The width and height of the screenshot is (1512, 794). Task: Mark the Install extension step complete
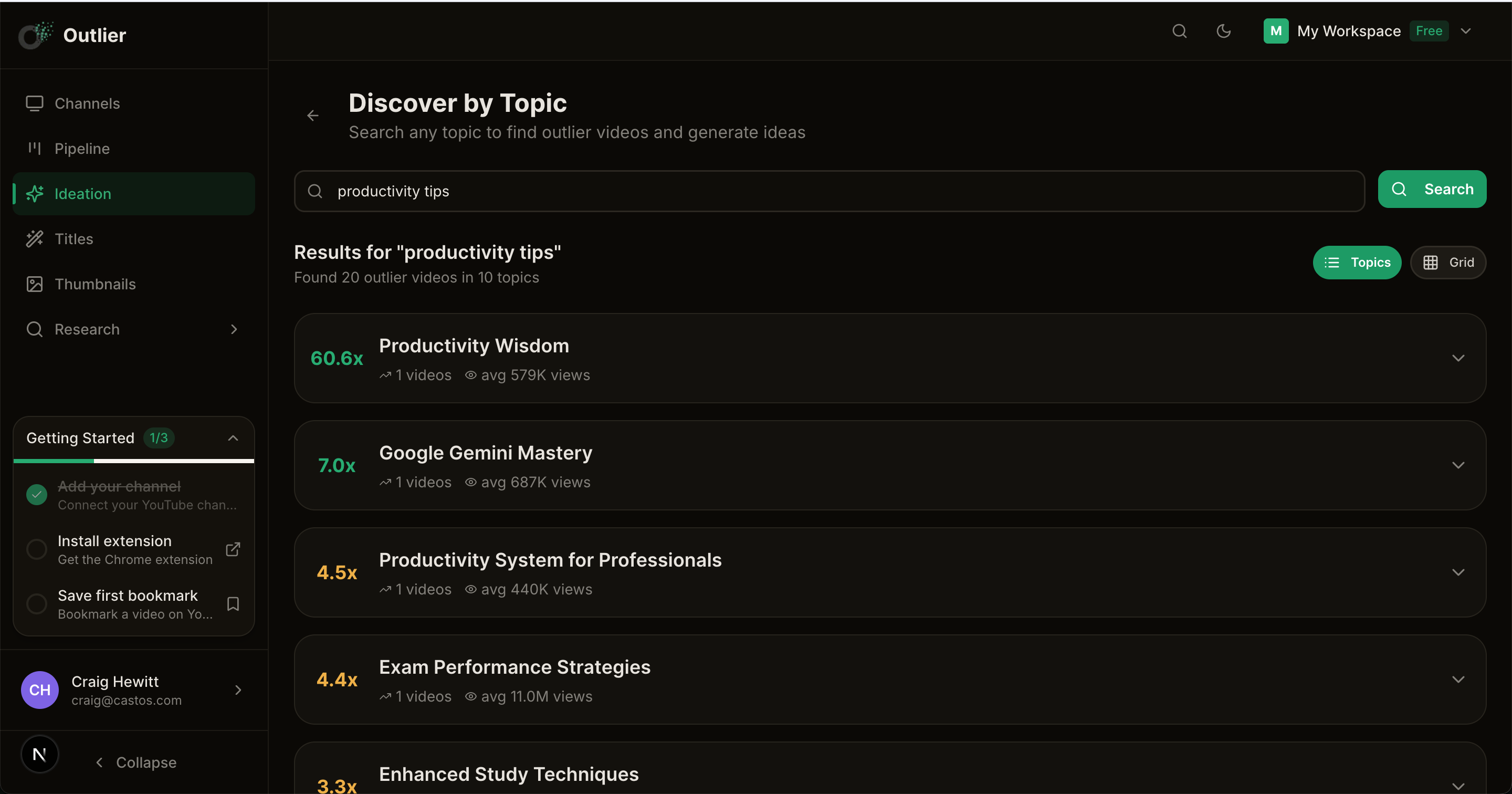pos(36,549)
